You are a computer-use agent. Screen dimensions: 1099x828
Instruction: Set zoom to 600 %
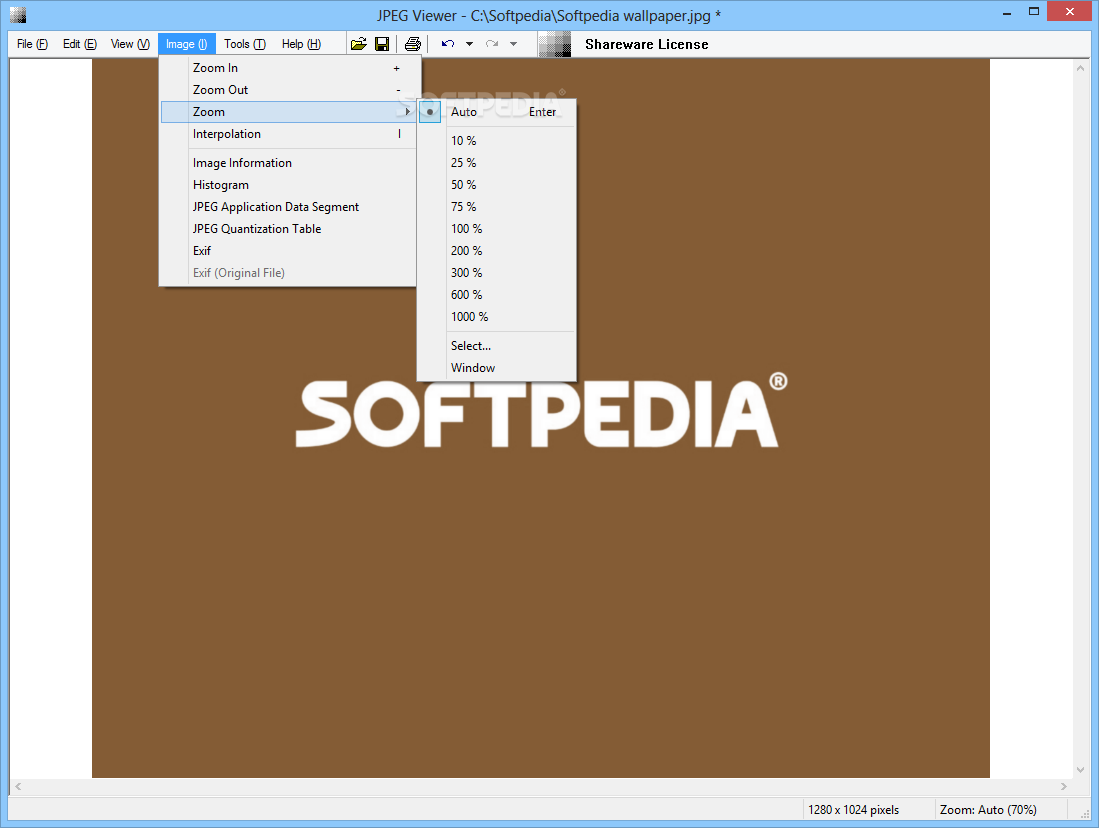496,294
